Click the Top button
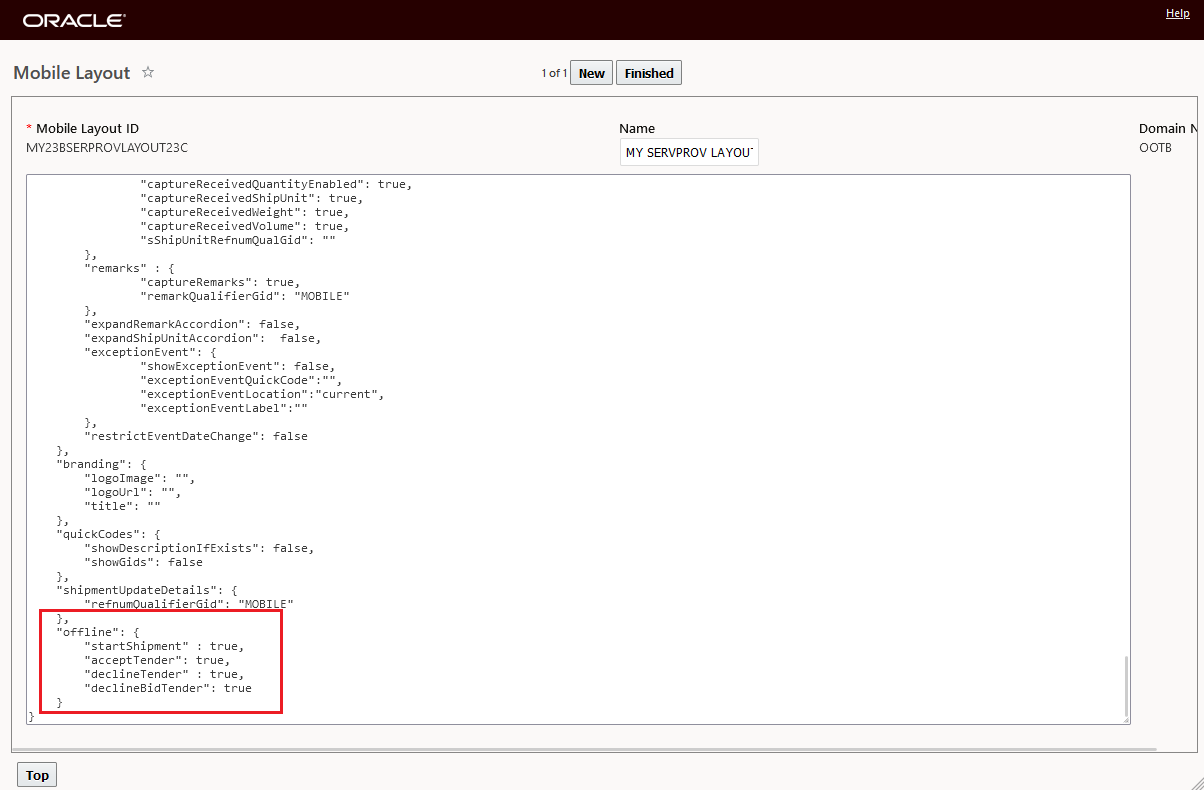 [37, 775]
